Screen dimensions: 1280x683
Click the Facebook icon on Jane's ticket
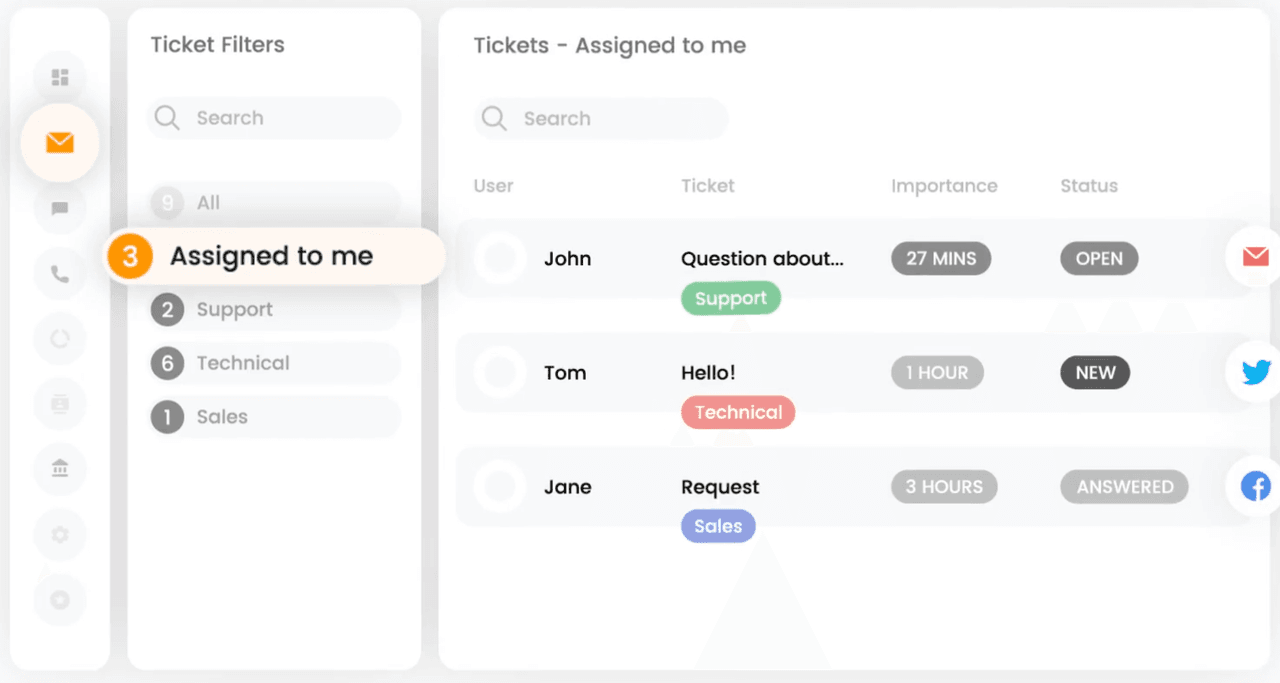[x=1255, y=487]
